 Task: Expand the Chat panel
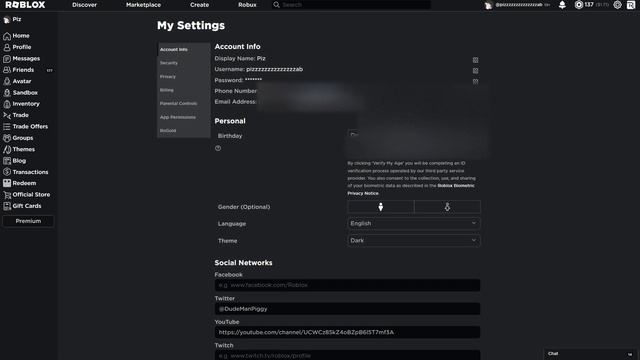pos(591,354)
